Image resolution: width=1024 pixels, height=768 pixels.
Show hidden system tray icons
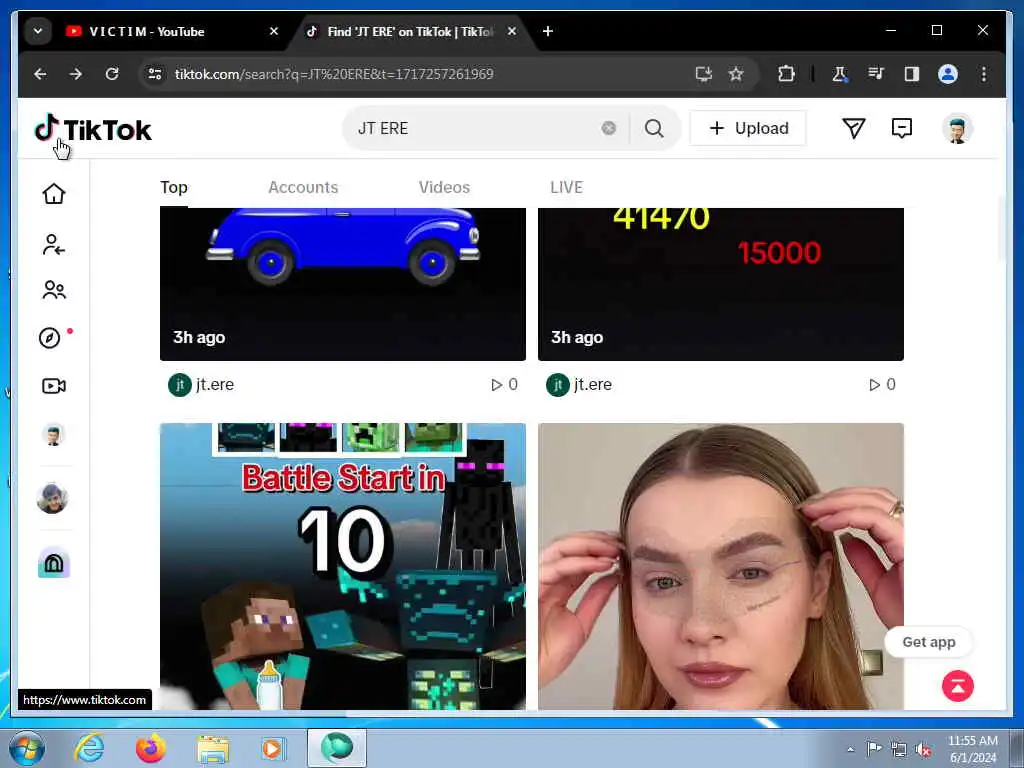(x=850, y=749)
